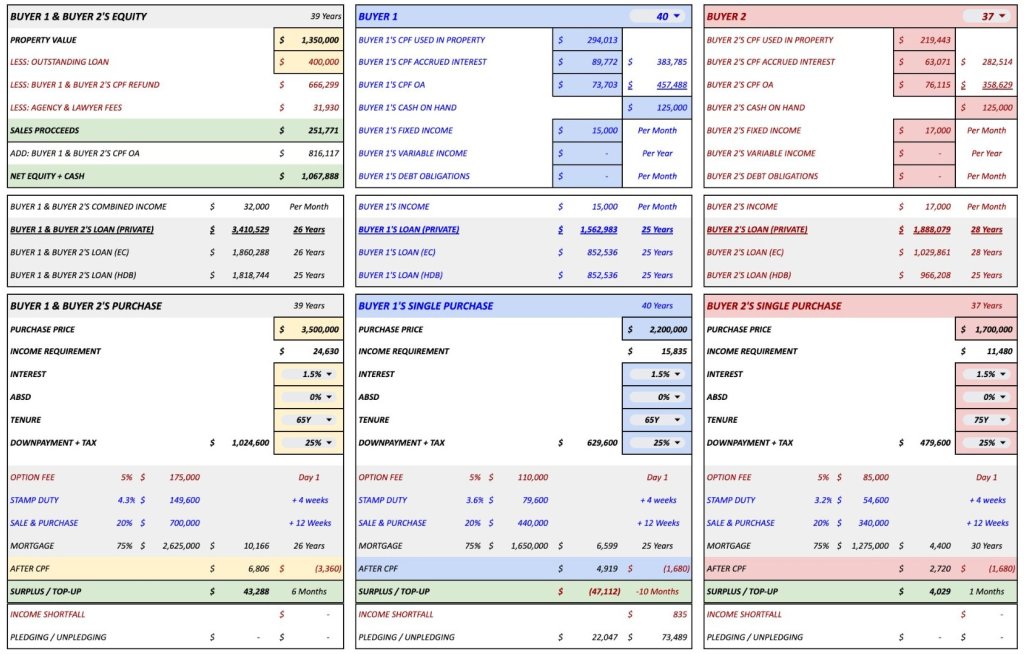Select outstanding loan cell 400,000

(x=309, y=62)
